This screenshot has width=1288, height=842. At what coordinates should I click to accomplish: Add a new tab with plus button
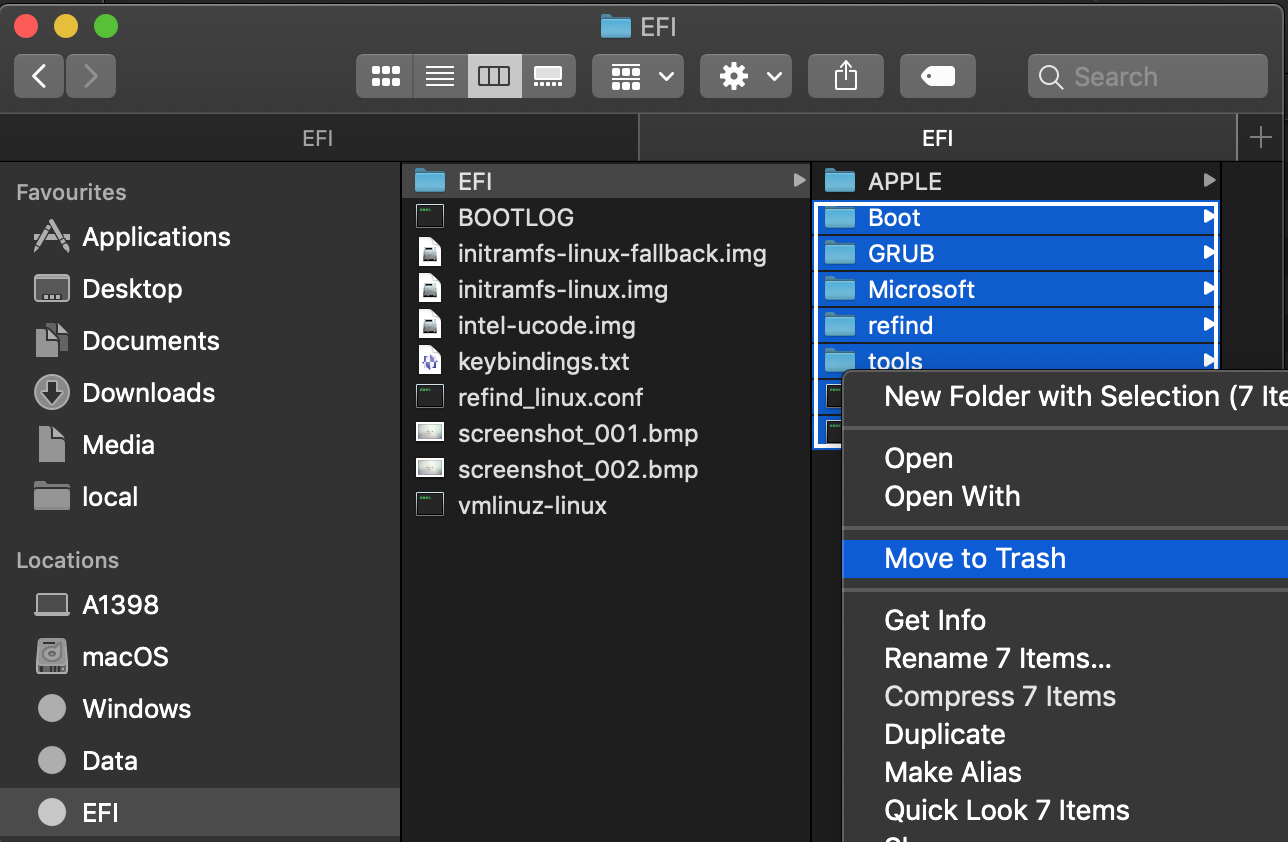click(1261, 138)
